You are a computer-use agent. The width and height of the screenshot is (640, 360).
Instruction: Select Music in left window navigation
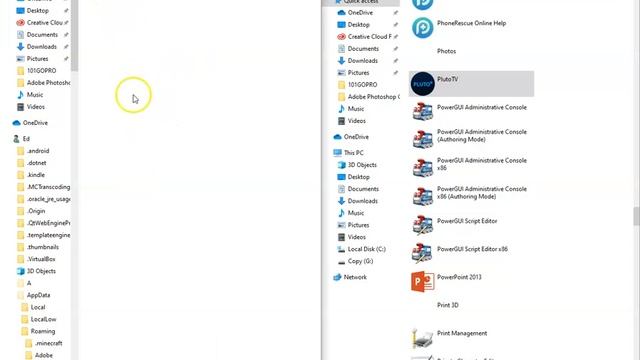click(x=35, y=95)
